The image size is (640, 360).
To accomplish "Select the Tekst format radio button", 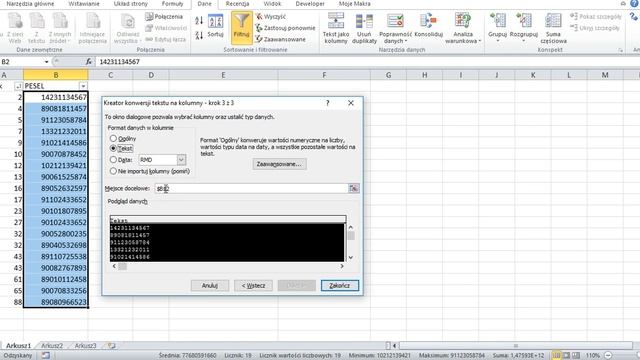I will click(x=113, y=149).
